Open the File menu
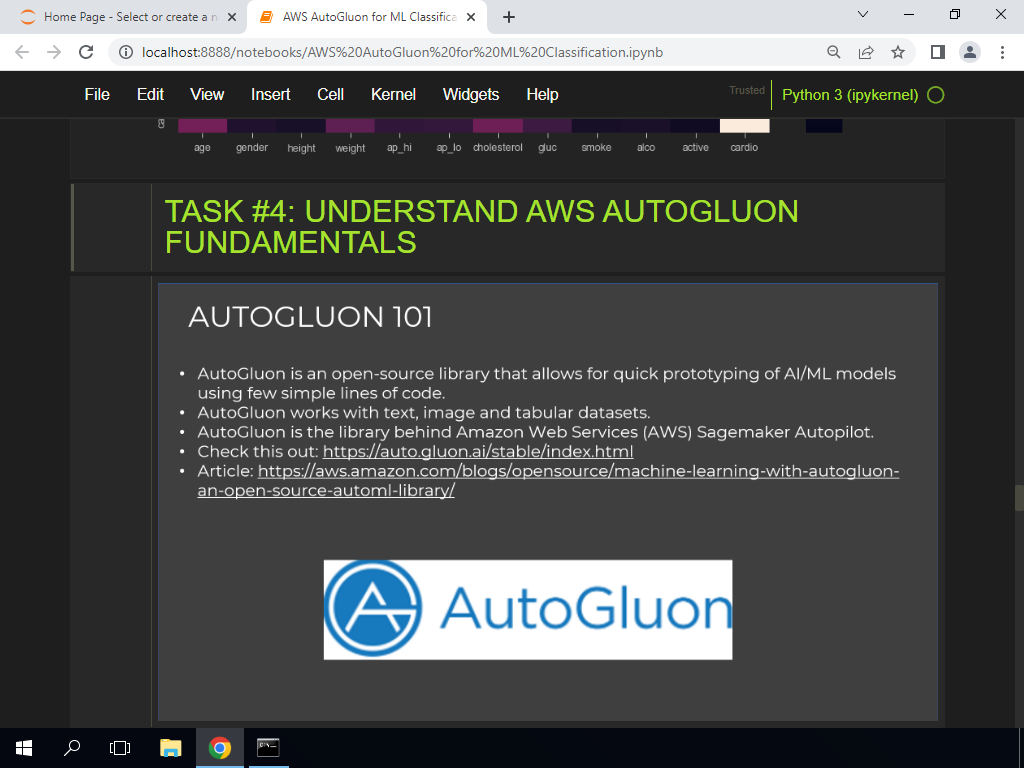This screenshot has width=1024, height=768. (97, 95)
